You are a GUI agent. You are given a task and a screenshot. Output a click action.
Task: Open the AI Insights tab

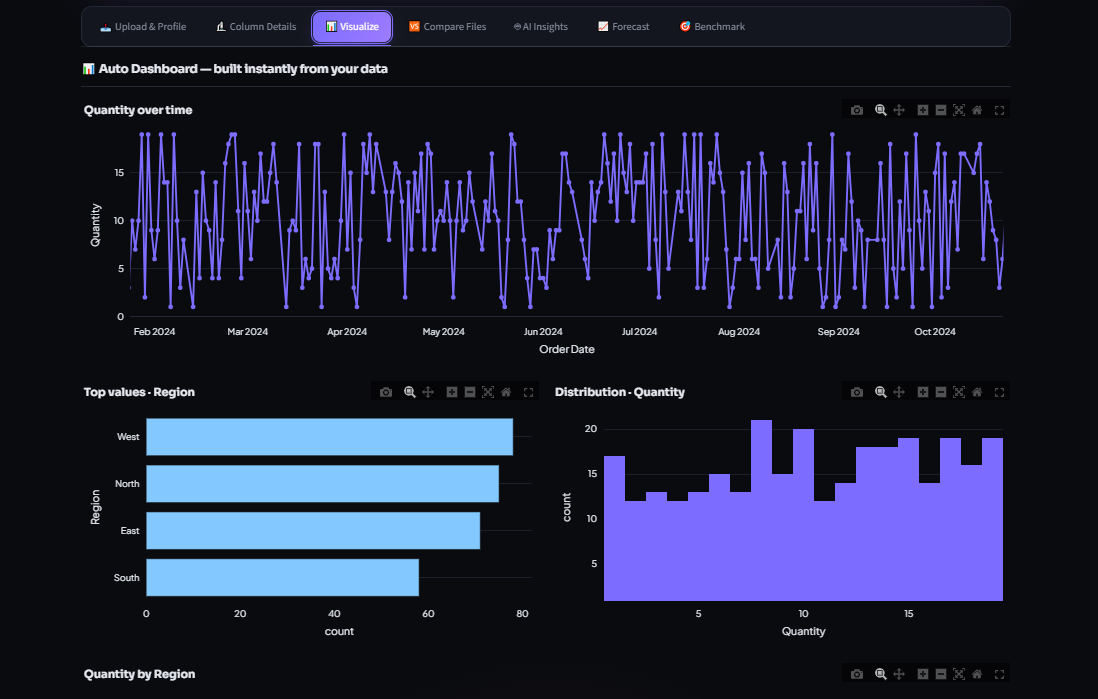(x=541, y=27)
